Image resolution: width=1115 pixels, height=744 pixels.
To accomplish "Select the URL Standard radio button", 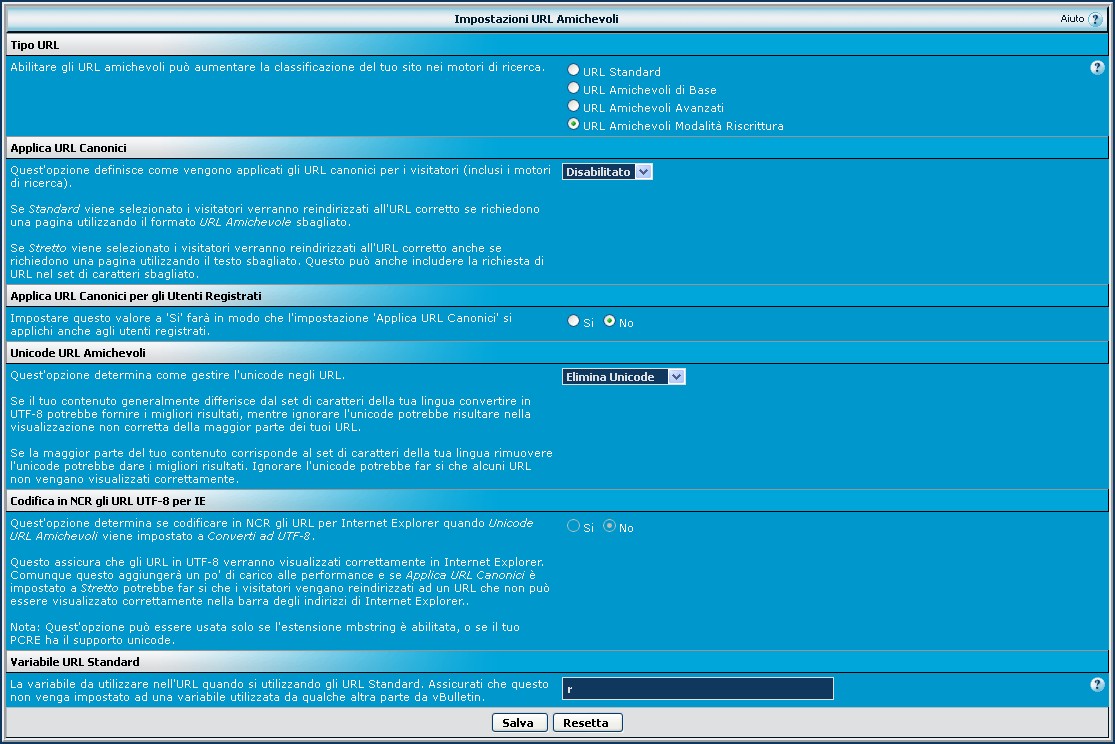I will pos(573,70).
